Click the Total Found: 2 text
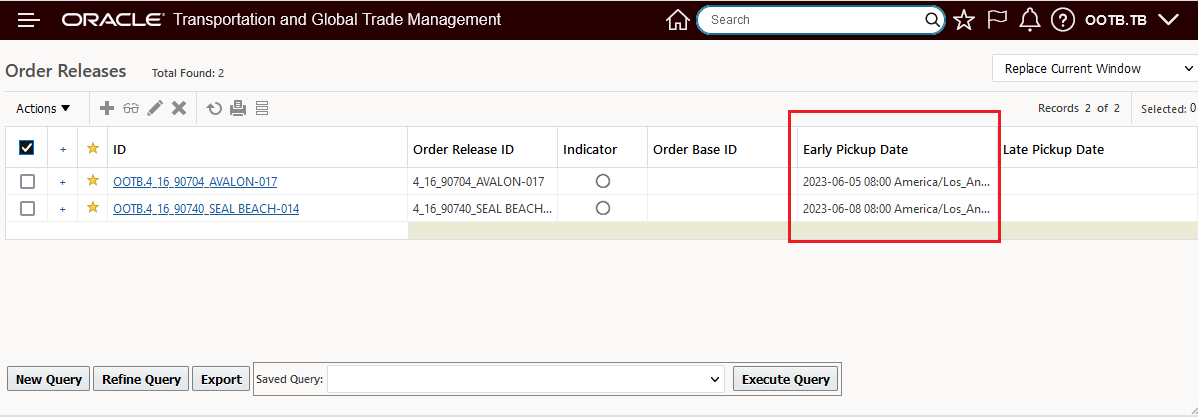This screenshot has height=417, width=1198. coord(188,73)
